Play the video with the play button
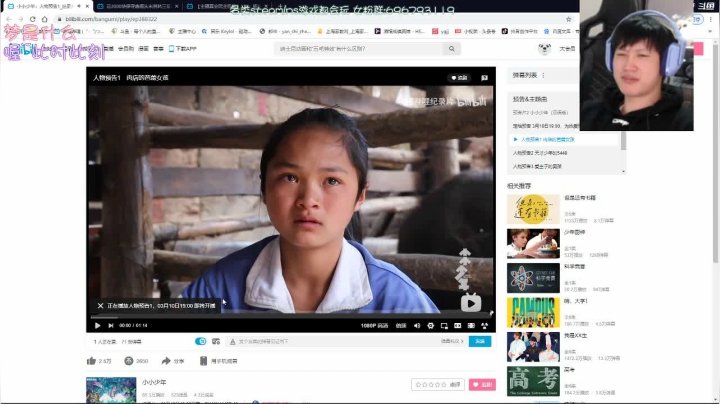 pos(97,325)
